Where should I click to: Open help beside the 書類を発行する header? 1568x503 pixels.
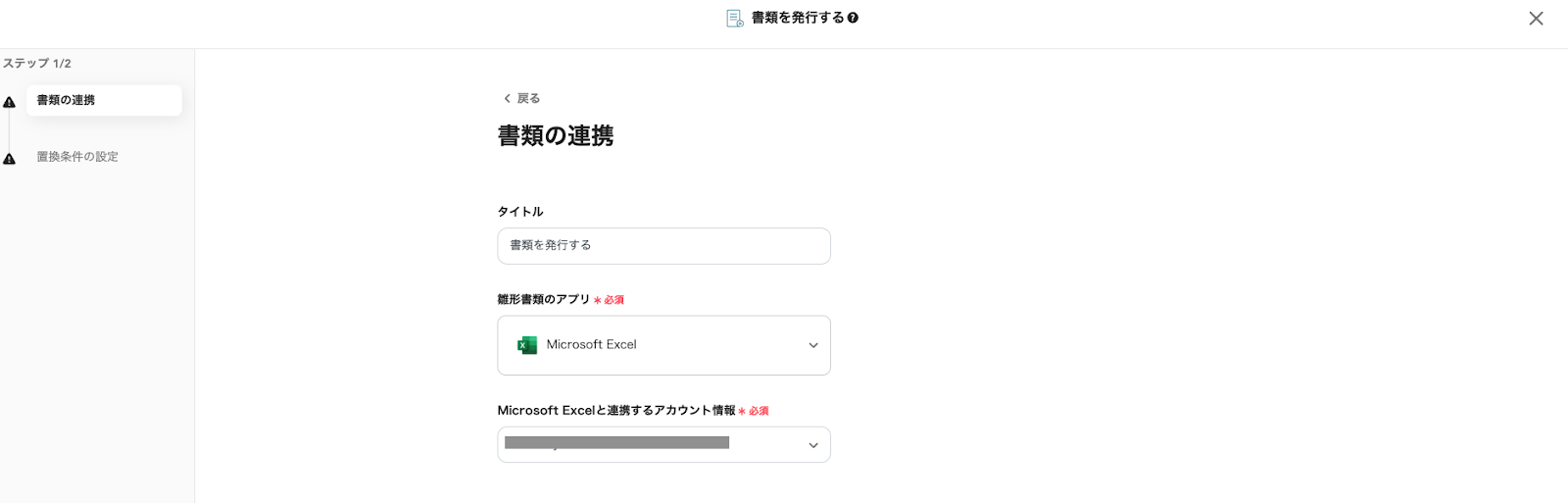point(853,18)
